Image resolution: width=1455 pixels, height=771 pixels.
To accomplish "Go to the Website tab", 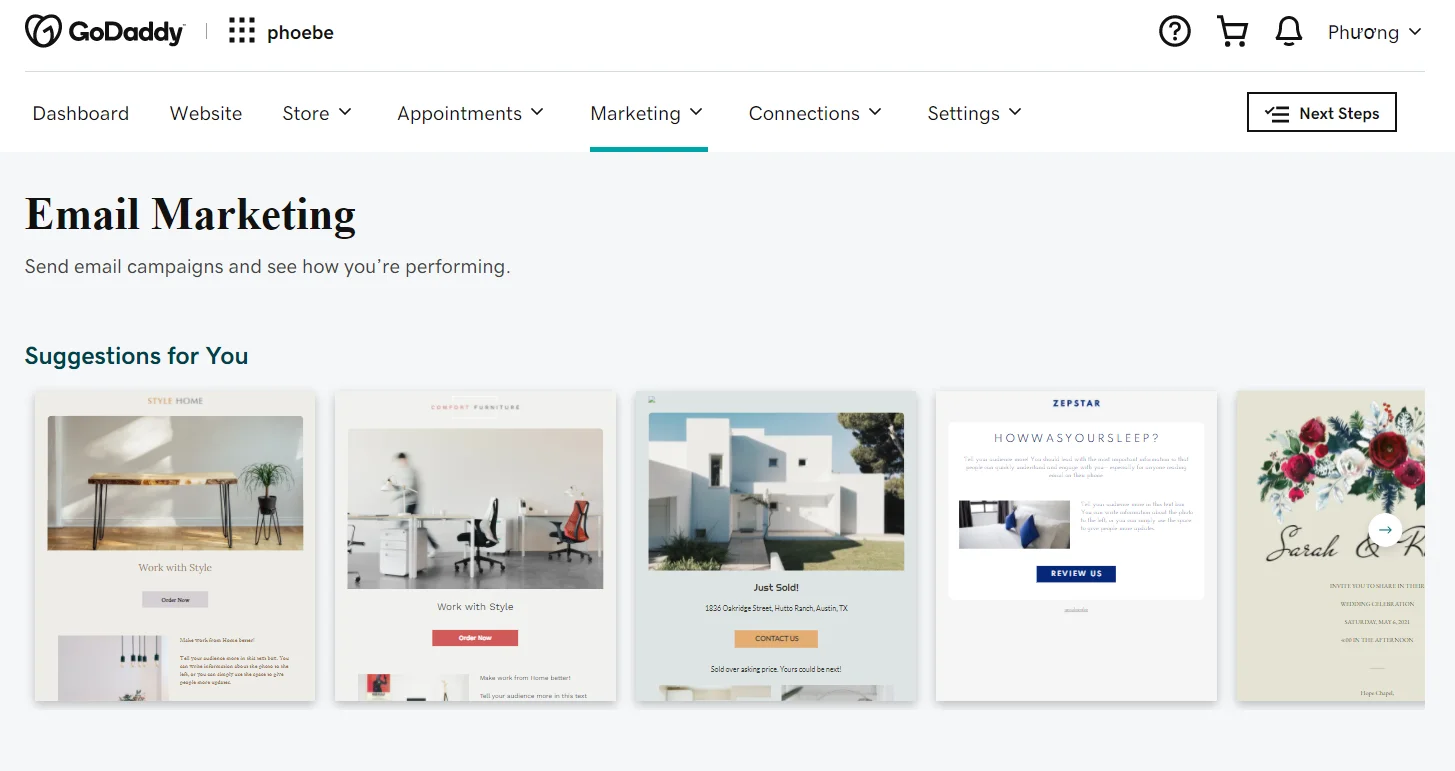I will (x=206, y=113).
